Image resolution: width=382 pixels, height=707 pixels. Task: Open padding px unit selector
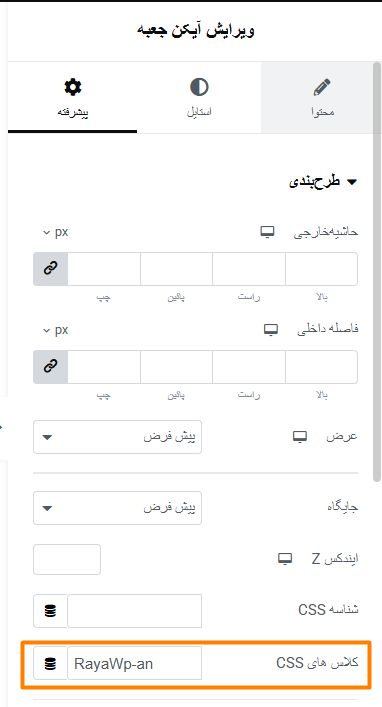coord(56,330)
